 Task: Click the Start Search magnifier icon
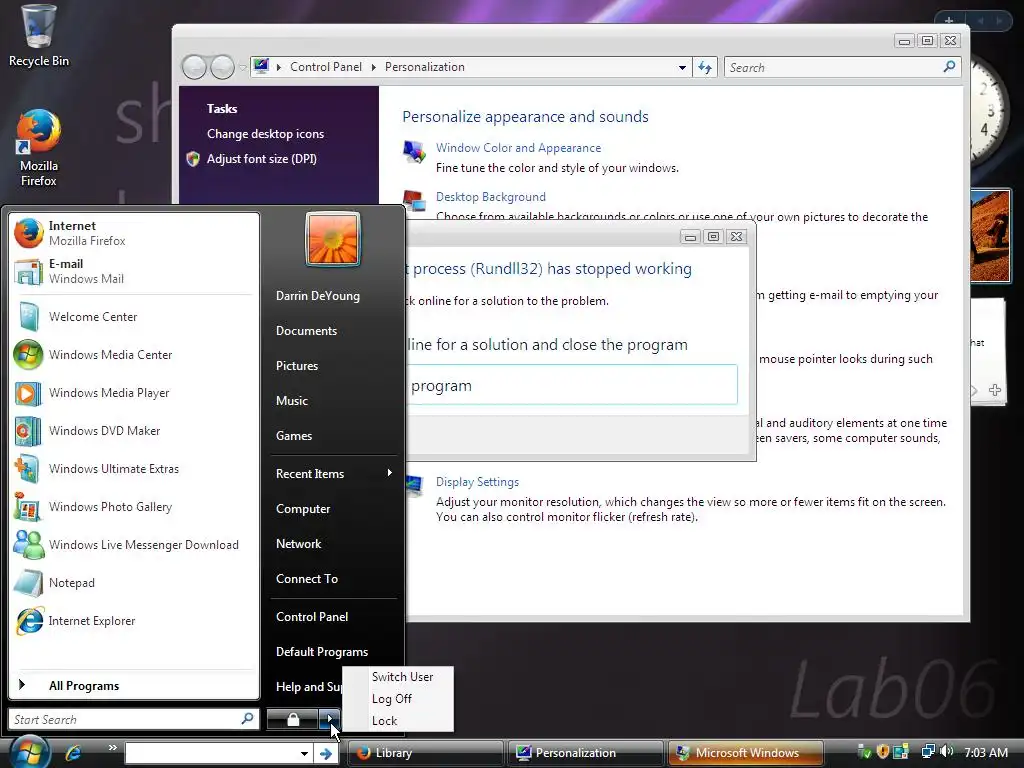(x=247, y=719)
